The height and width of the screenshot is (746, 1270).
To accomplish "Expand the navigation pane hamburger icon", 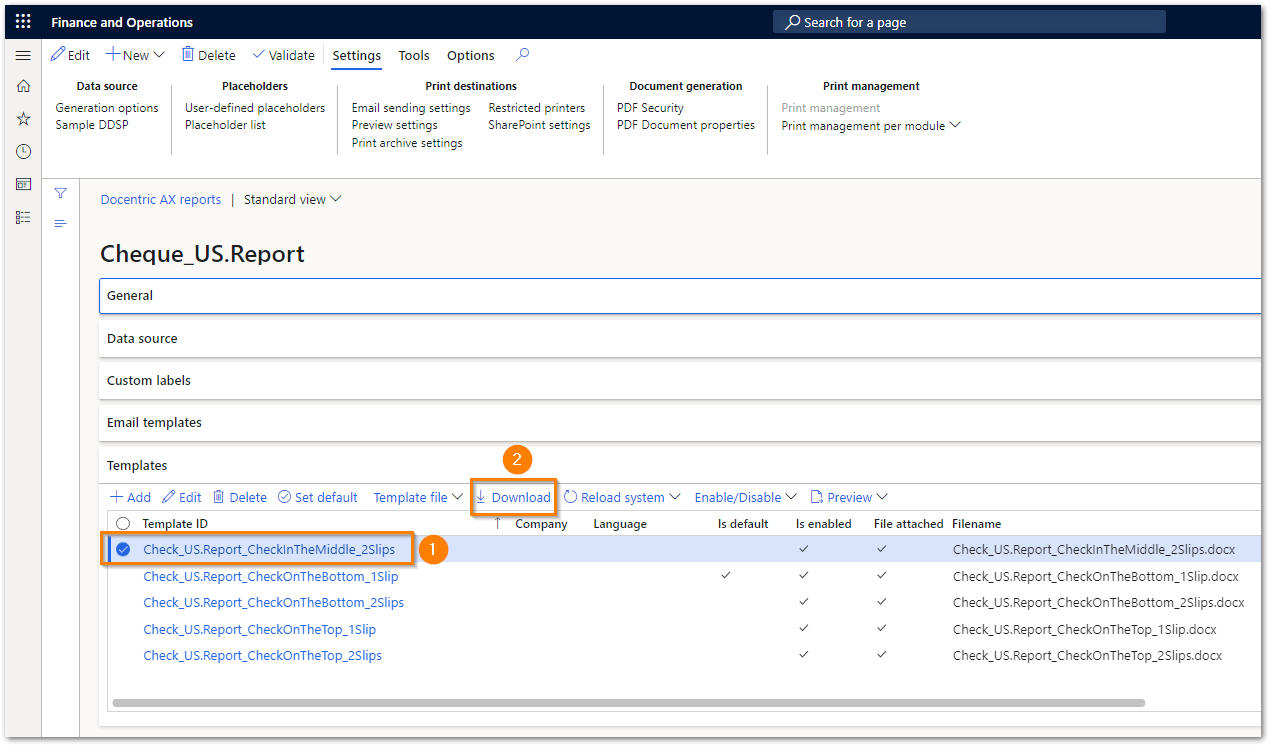I will tap(23, 55).
